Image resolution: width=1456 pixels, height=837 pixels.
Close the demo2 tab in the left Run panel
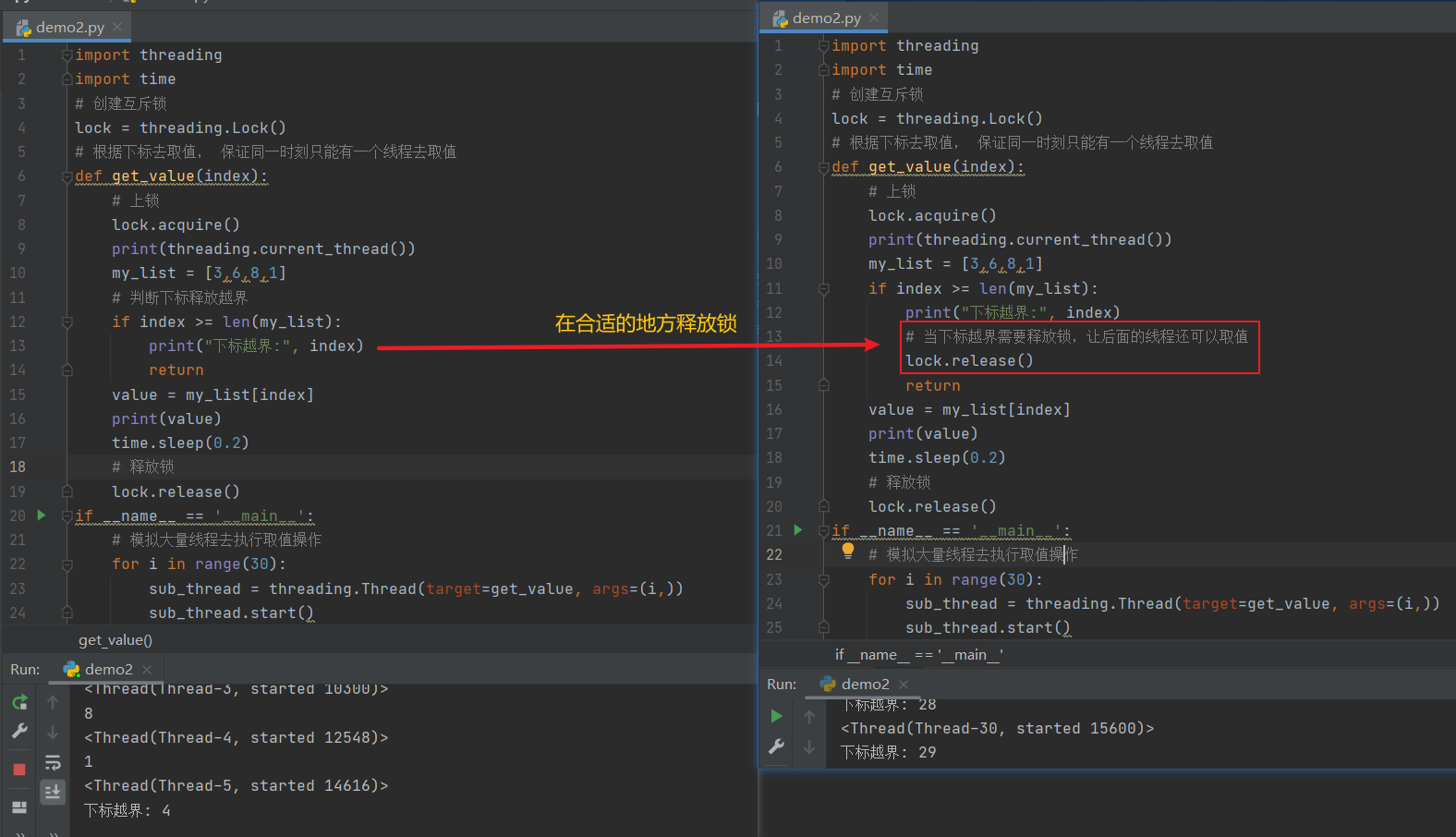point(147,669)
